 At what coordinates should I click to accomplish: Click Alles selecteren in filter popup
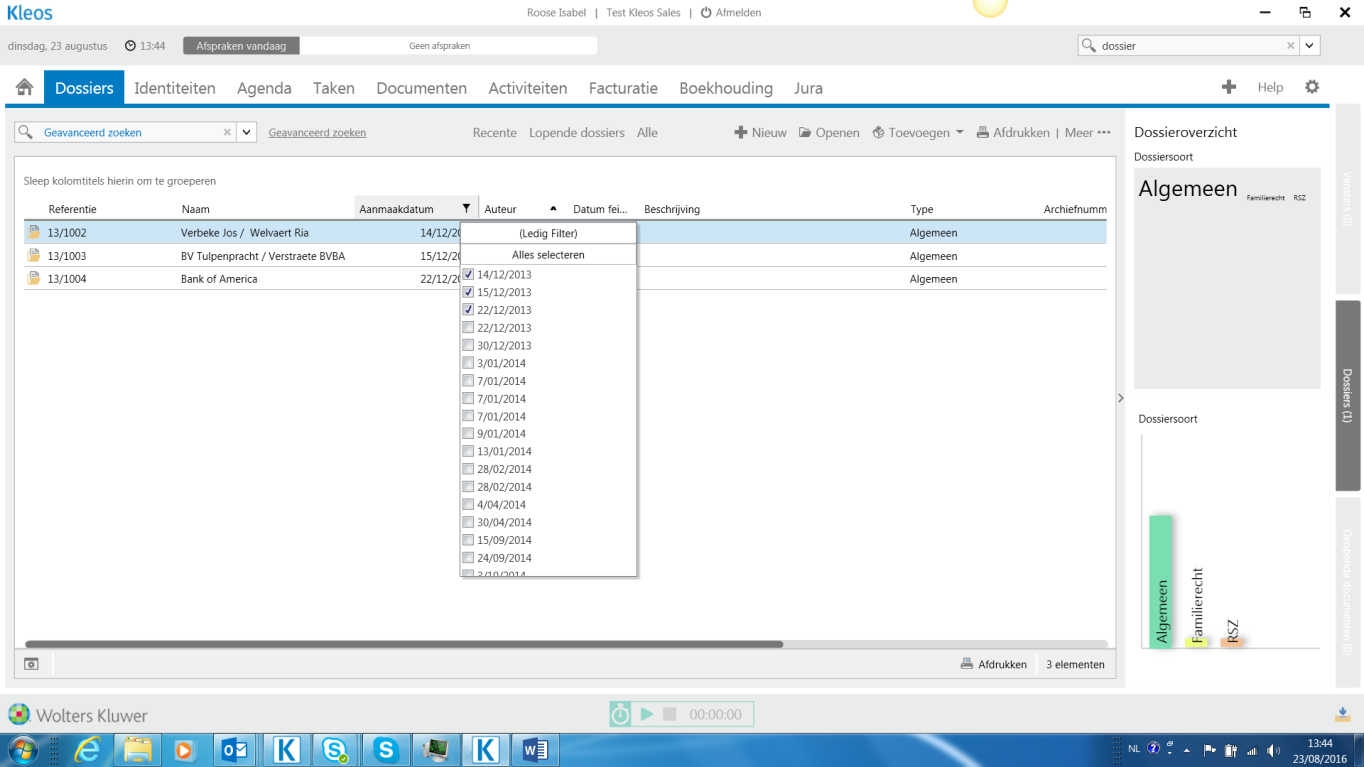pyautogui.click(x=548, y=255)
